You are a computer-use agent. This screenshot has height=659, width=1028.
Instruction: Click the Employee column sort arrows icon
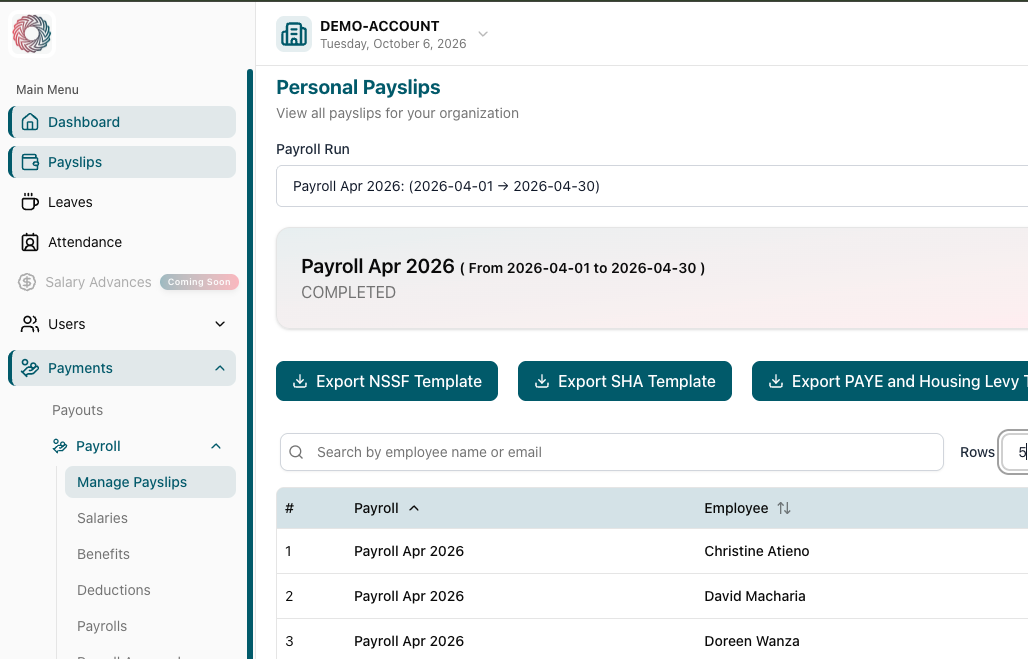tap(784, 508)
